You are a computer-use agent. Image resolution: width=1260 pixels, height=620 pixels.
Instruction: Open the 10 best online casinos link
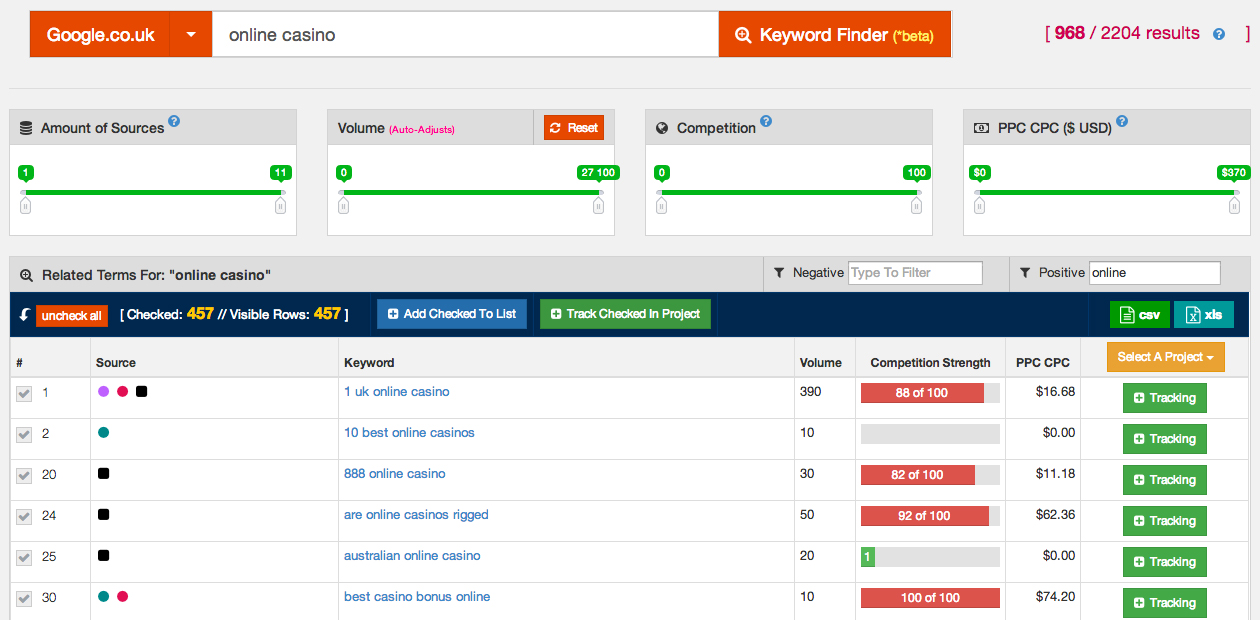tap(409, 433)
